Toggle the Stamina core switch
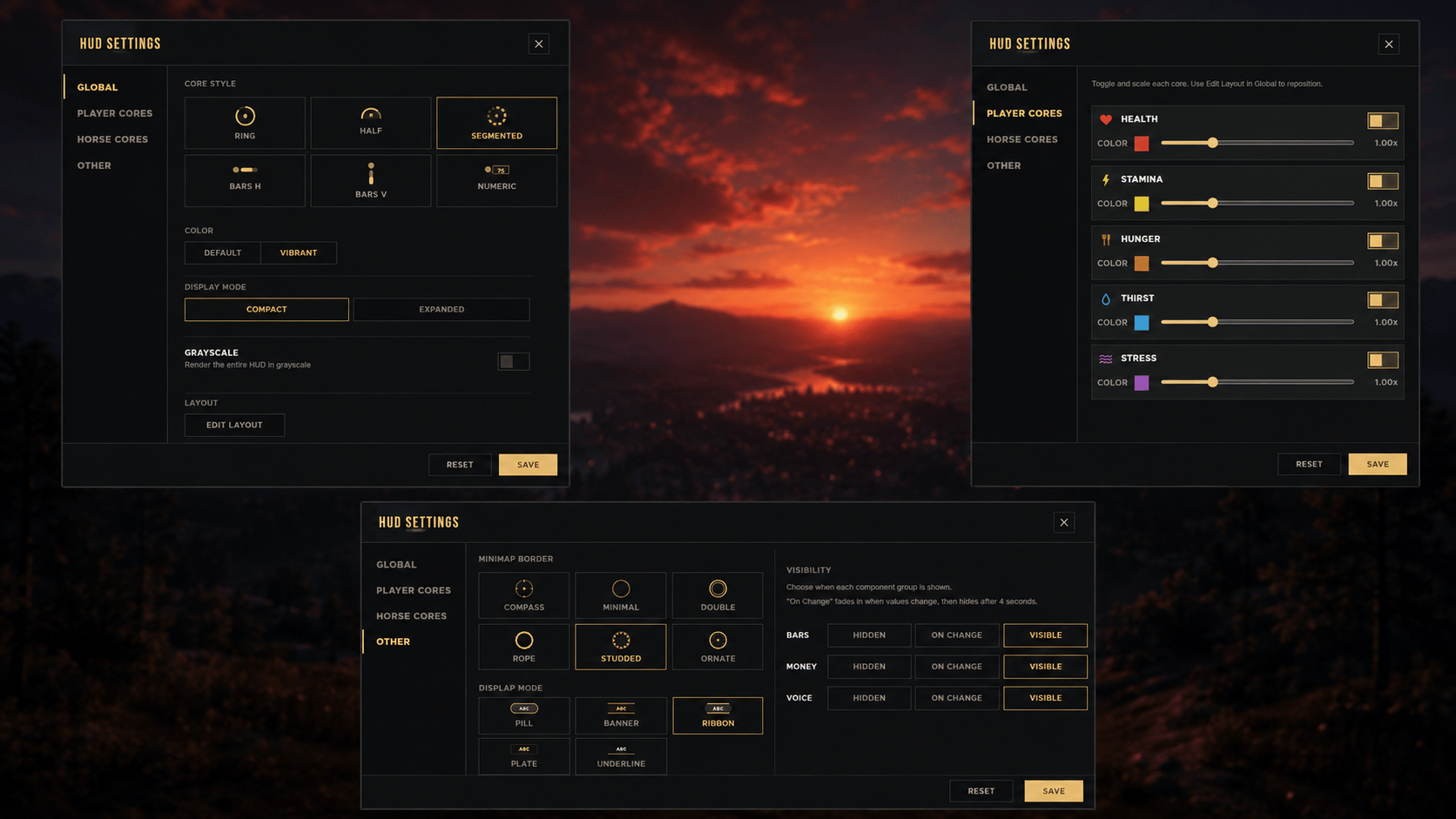This screenshot has width=1456, height=819. pos(1383,180)
